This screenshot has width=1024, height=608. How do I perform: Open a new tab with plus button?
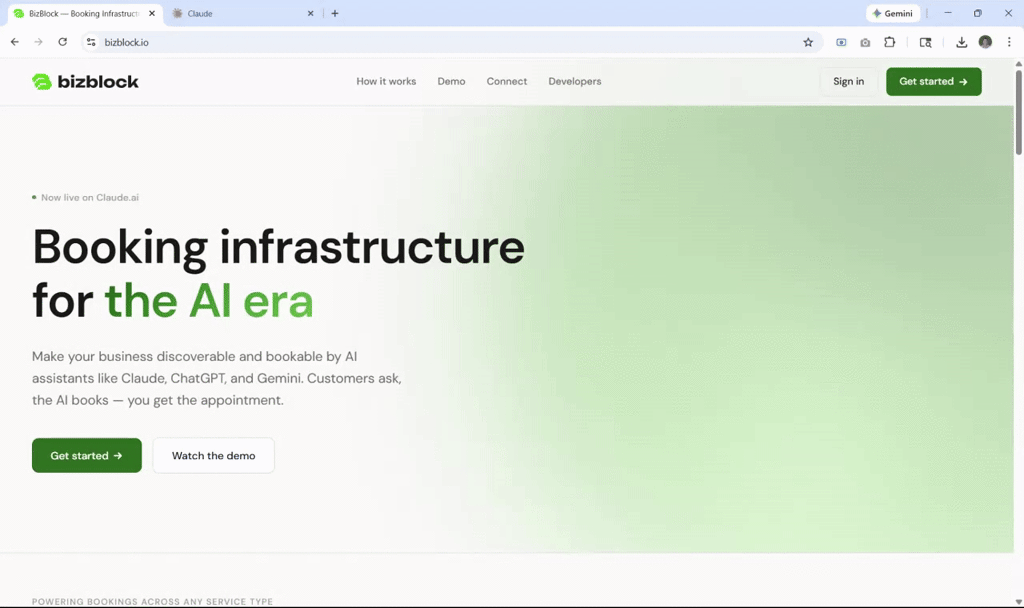335,13
